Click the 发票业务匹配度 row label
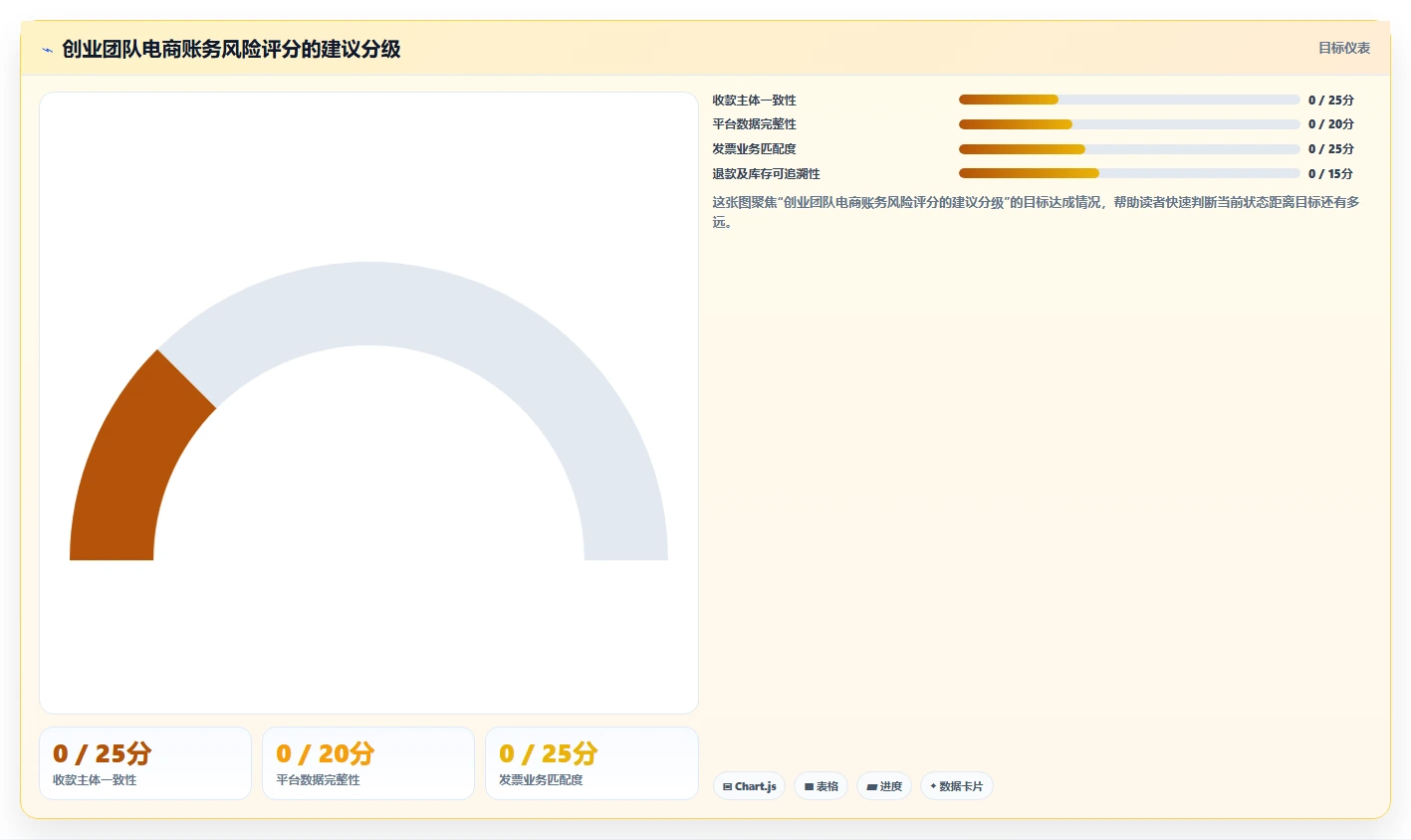This screenshot has width=1411, height=840. point(754,149)
